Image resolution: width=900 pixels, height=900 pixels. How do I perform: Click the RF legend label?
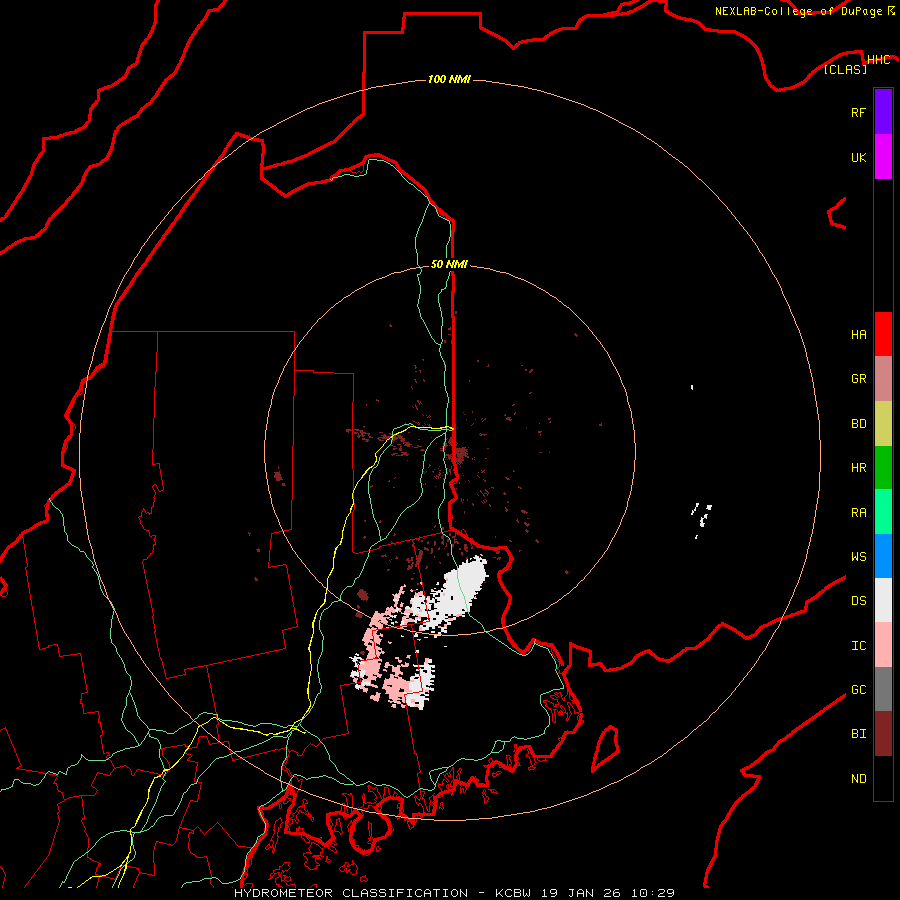858,112
